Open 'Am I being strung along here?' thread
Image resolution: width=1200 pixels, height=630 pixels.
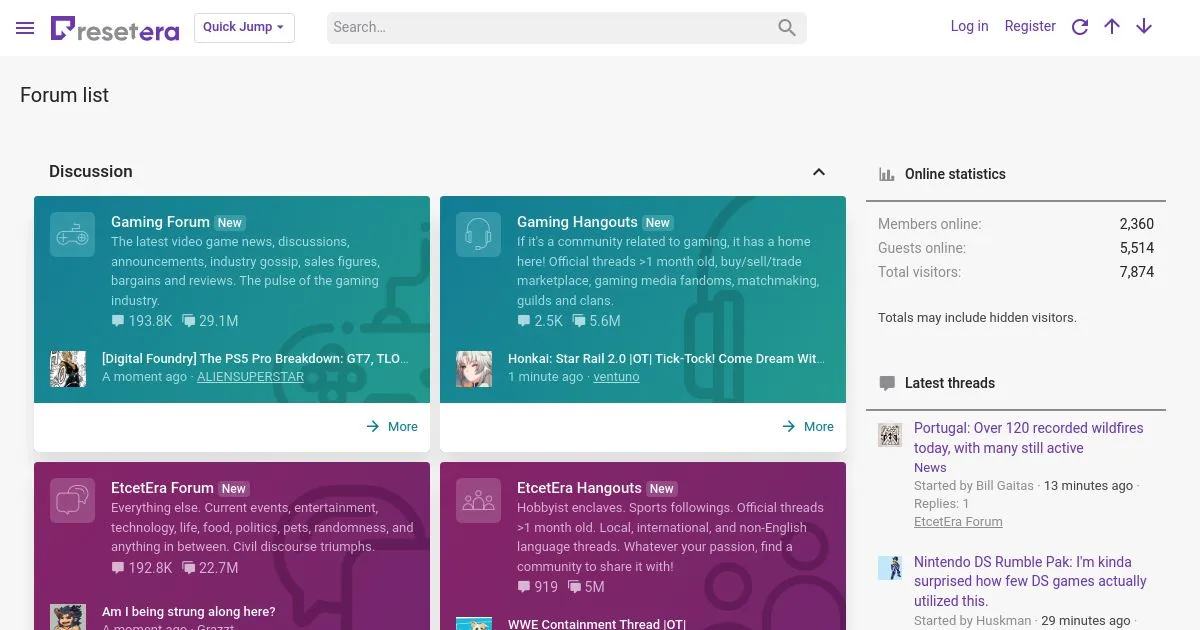pos(188,611)
